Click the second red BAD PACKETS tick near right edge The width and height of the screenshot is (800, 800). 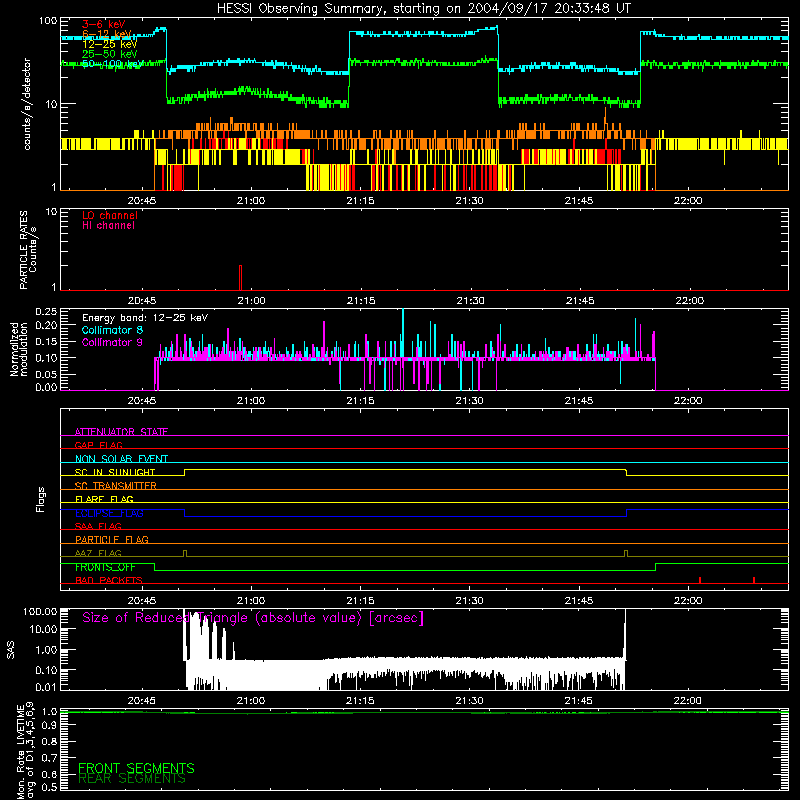point(754,580)
